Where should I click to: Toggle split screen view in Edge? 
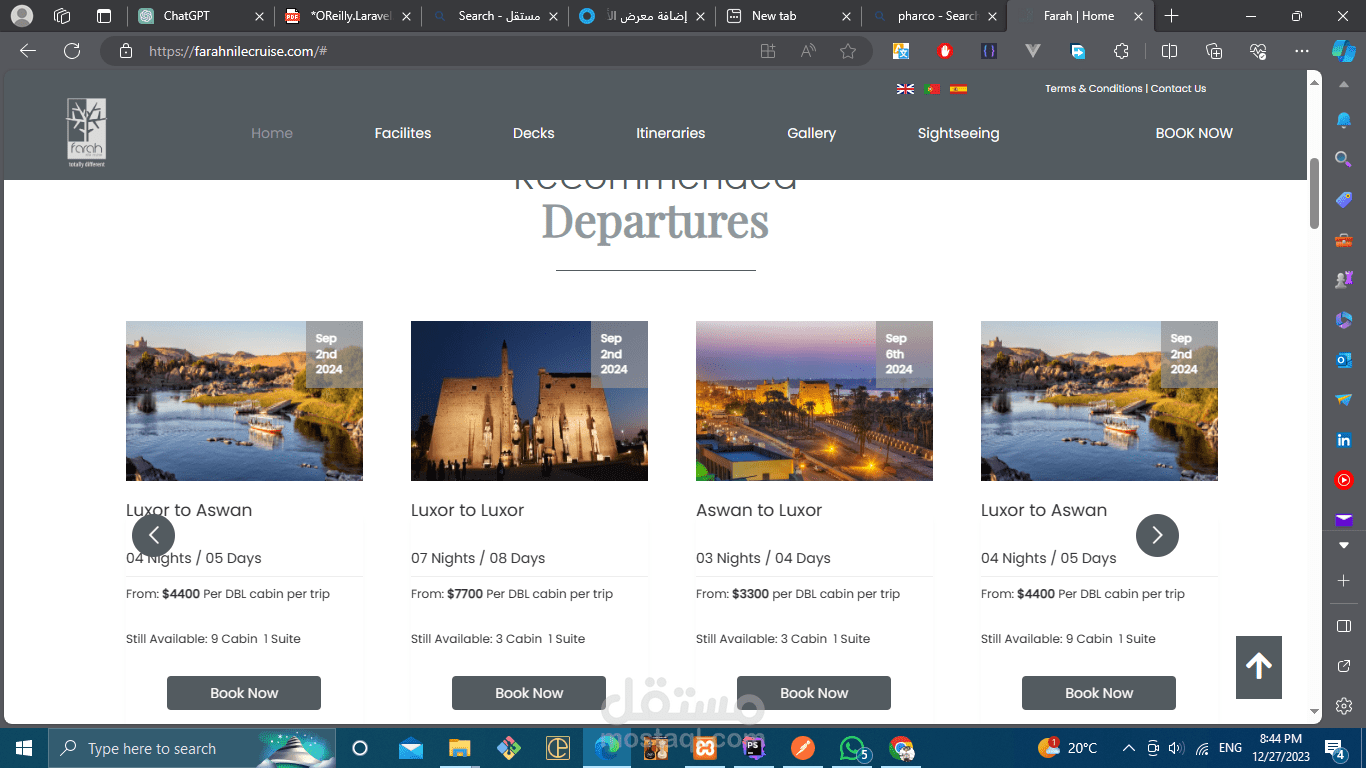pyautogui.click(x=1169, y=51)
